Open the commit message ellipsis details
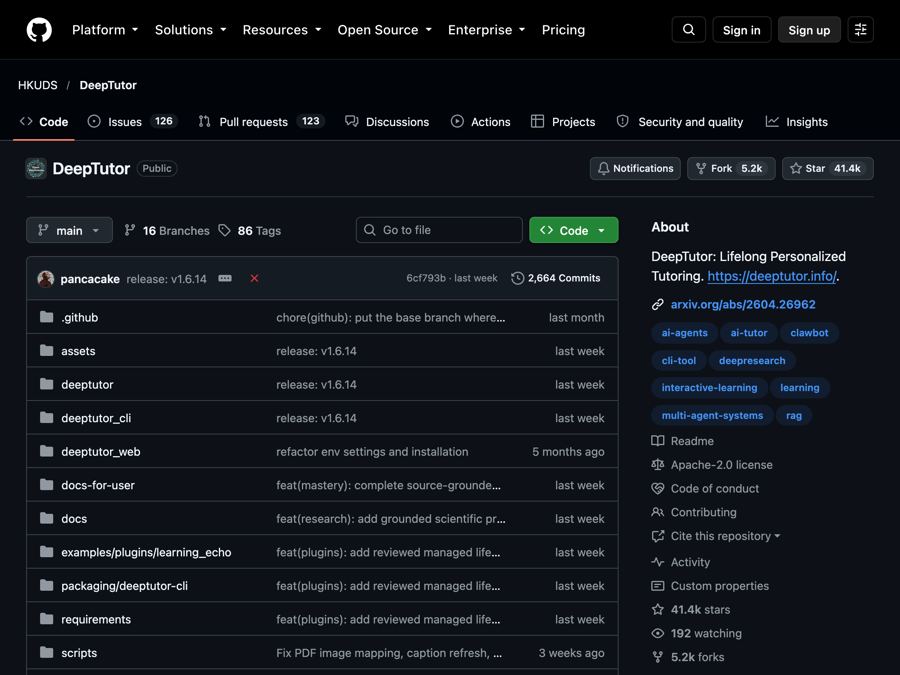This screenshot has height=675, width=900. click(x=225, y=278)
